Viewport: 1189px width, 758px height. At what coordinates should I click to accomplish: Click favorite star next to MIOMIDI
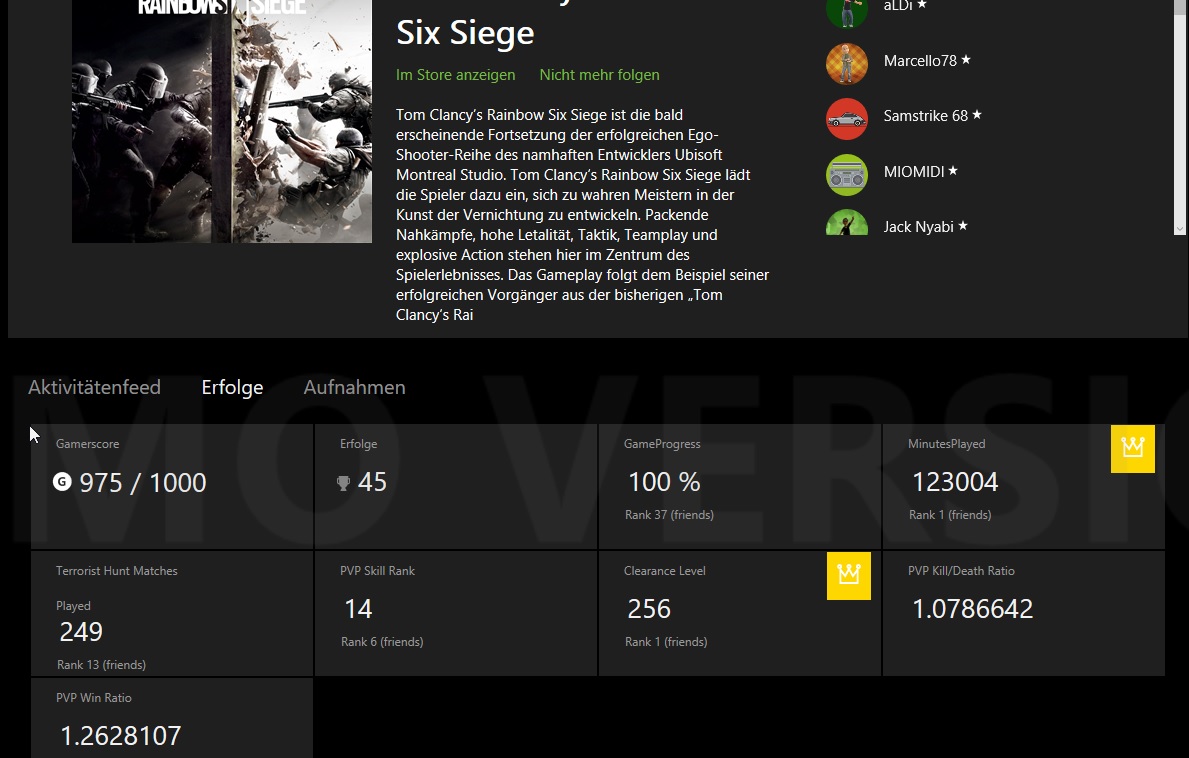click(x=953, y=171)
